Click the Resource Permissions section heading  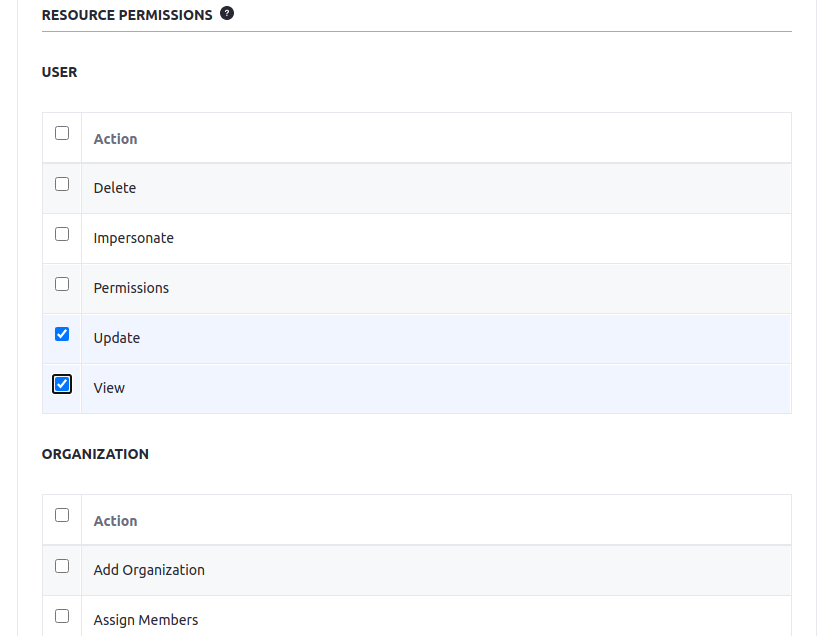coord(127,15)
